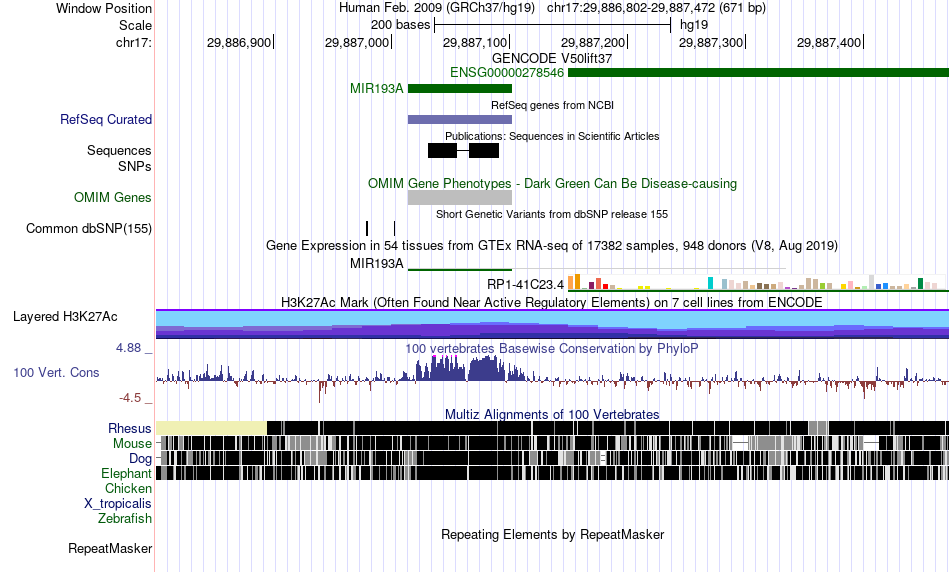Image resolution: width=950 pixels, height=572 pixels.
Task: Click the Sequences SNPs track label
Action: point(119,158)
